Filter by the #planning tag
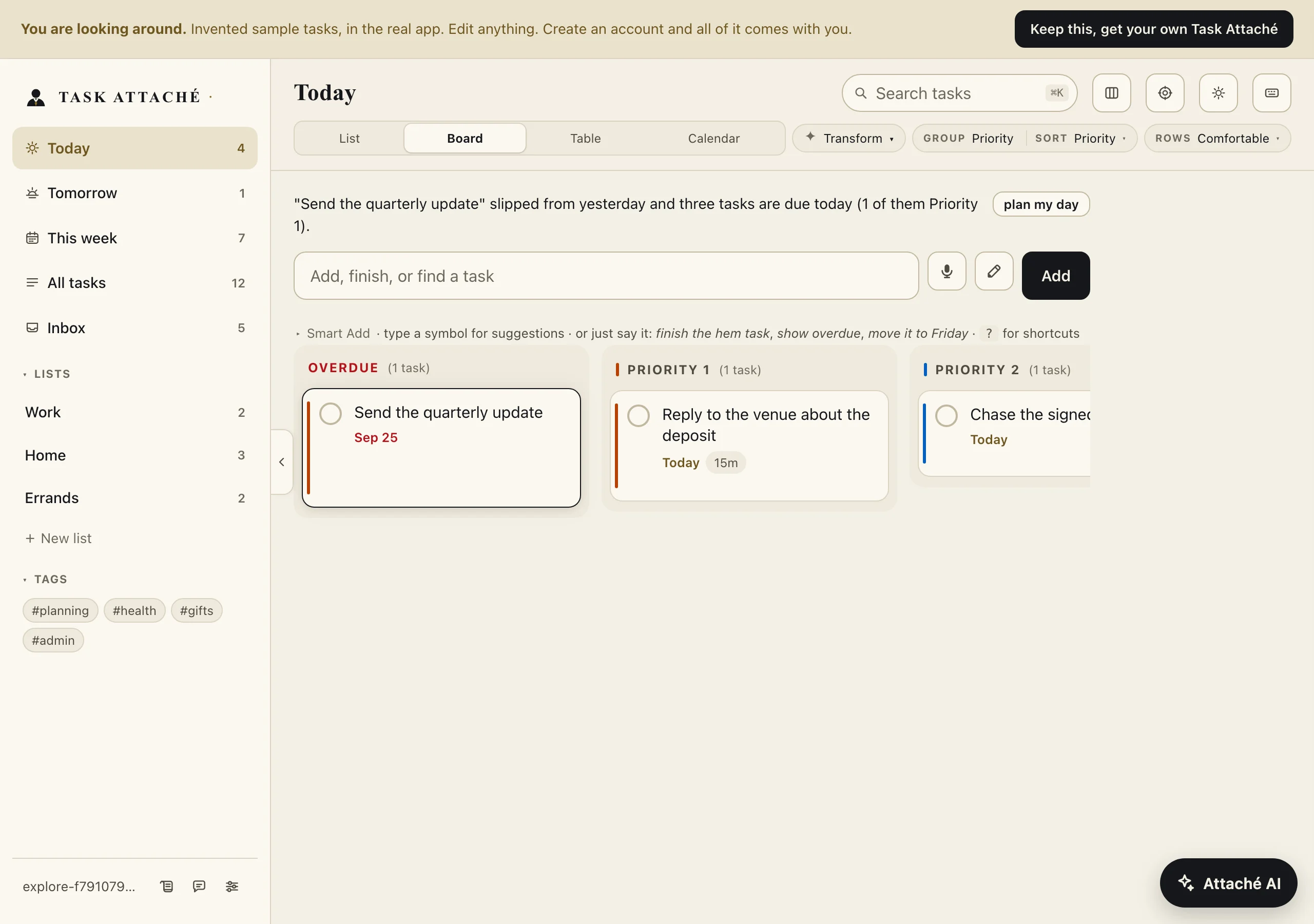 tap(60, 610)
